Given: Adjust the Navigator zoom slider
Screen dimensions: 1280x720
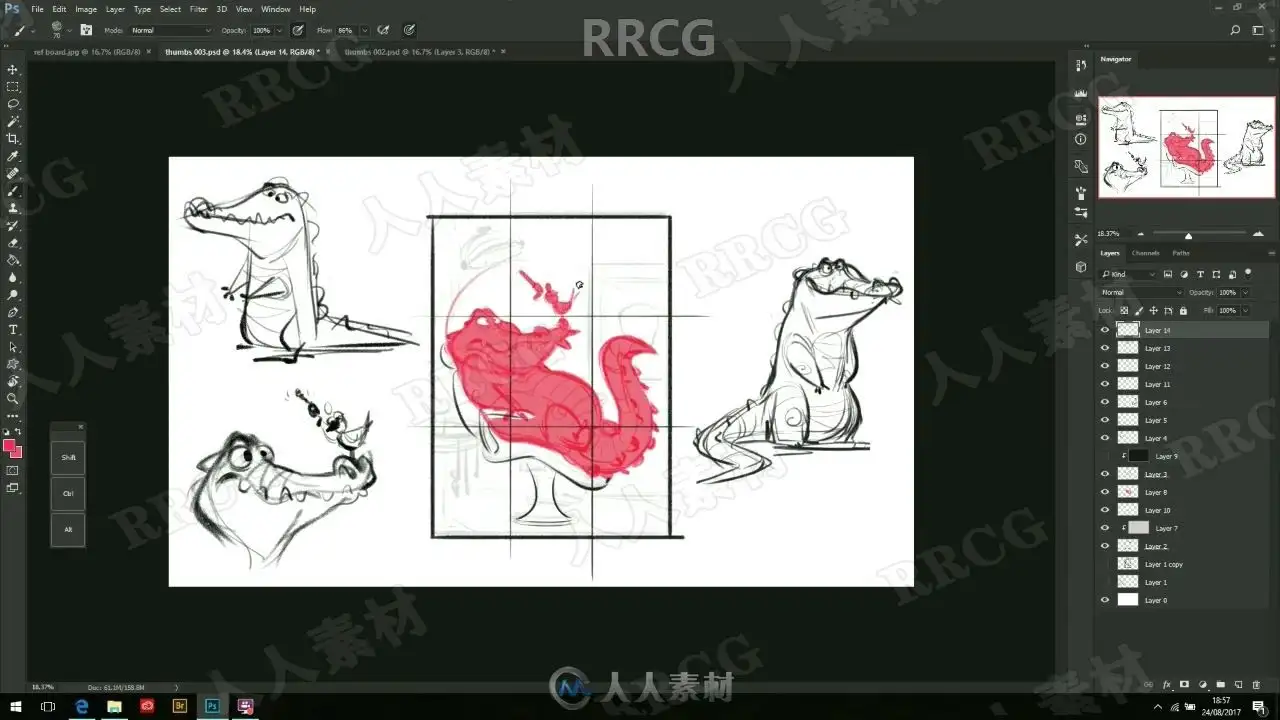Looking at the screenshot, I should (1188, 236).
